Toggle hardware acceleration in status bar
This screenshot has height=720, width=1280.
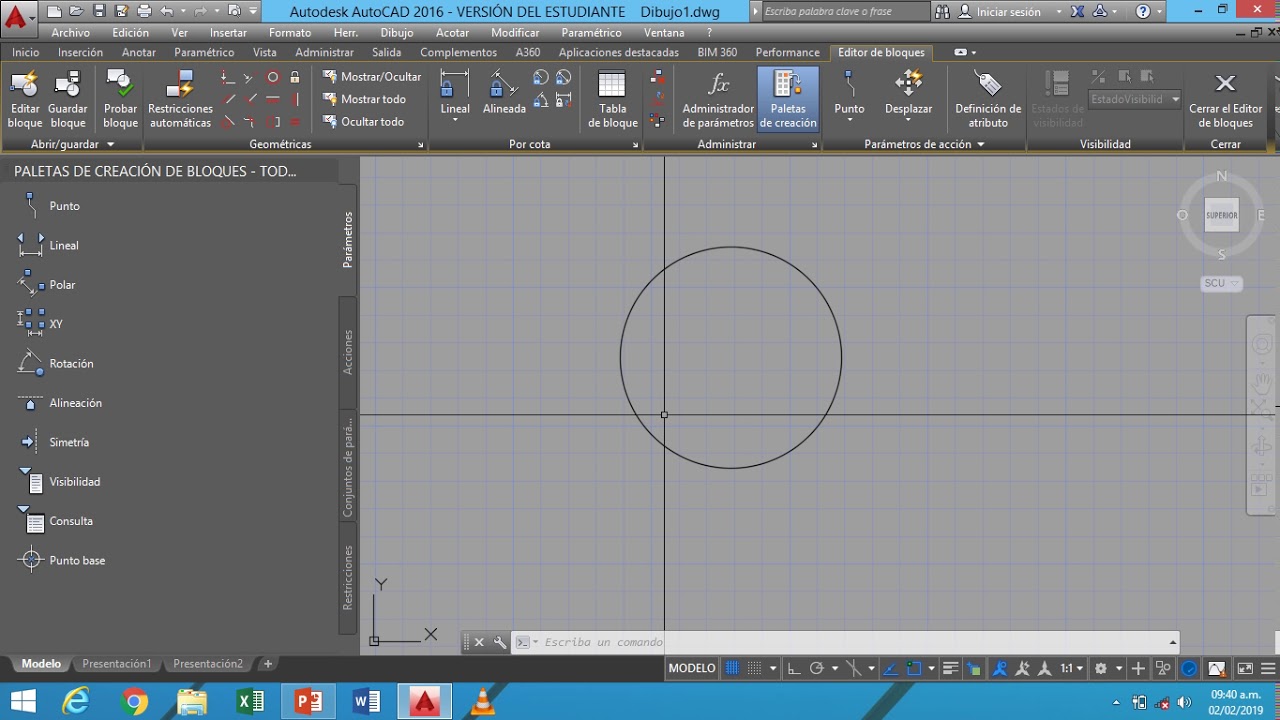point(1189,668)
